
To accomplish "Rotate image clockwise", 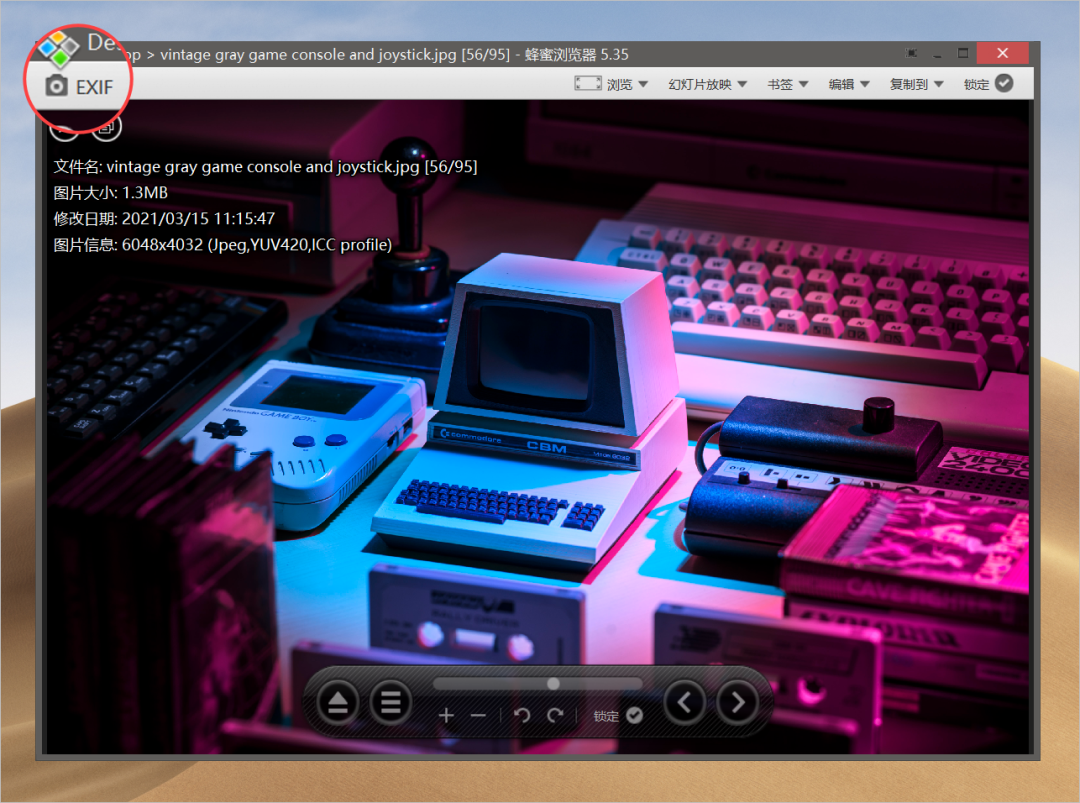I will coord(555,715).
